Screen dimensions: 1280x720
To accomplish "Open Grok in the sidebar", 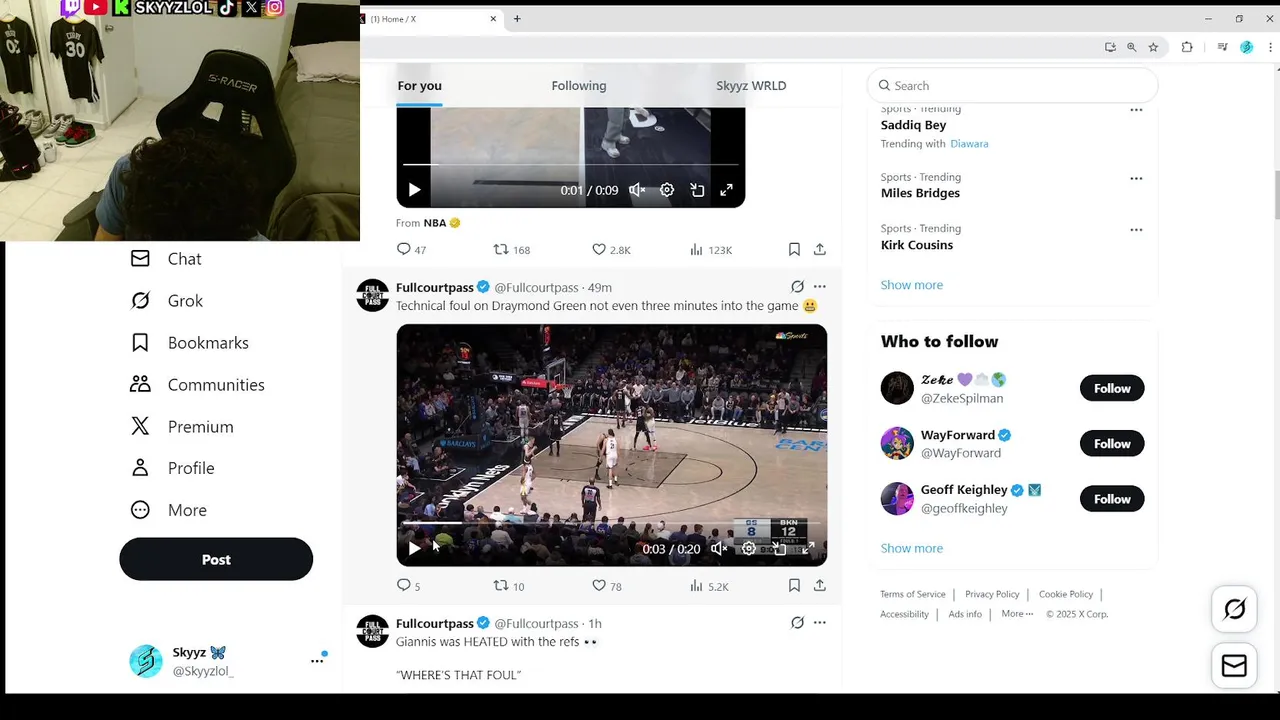I will point(166,301).
